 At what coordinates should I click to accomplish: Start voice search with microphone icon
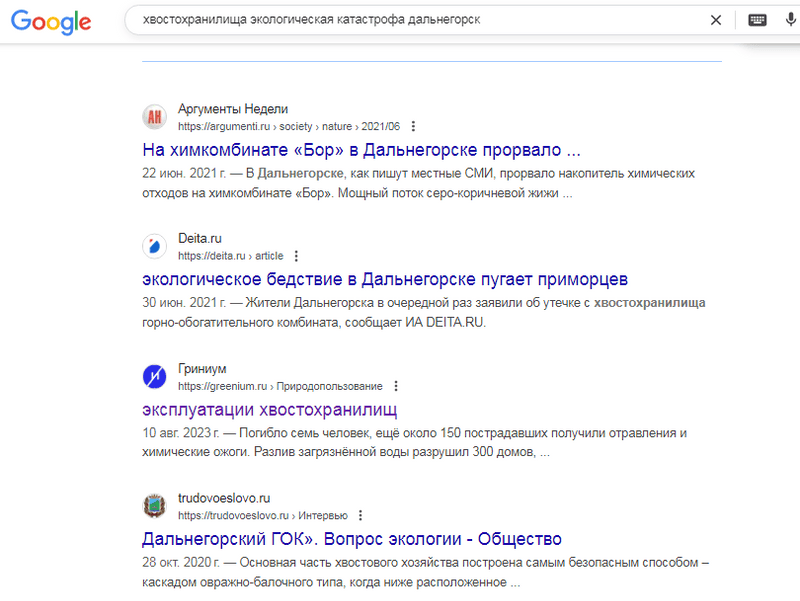[790, 19]
